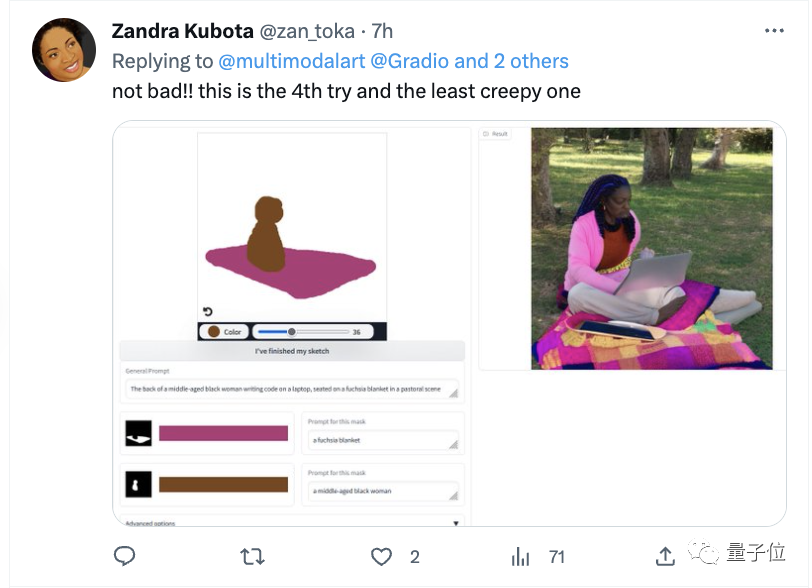812x588 pixels.
Task: Like the tweet with the heart icon
Action: pyautogui.click(x=380, y=556)
